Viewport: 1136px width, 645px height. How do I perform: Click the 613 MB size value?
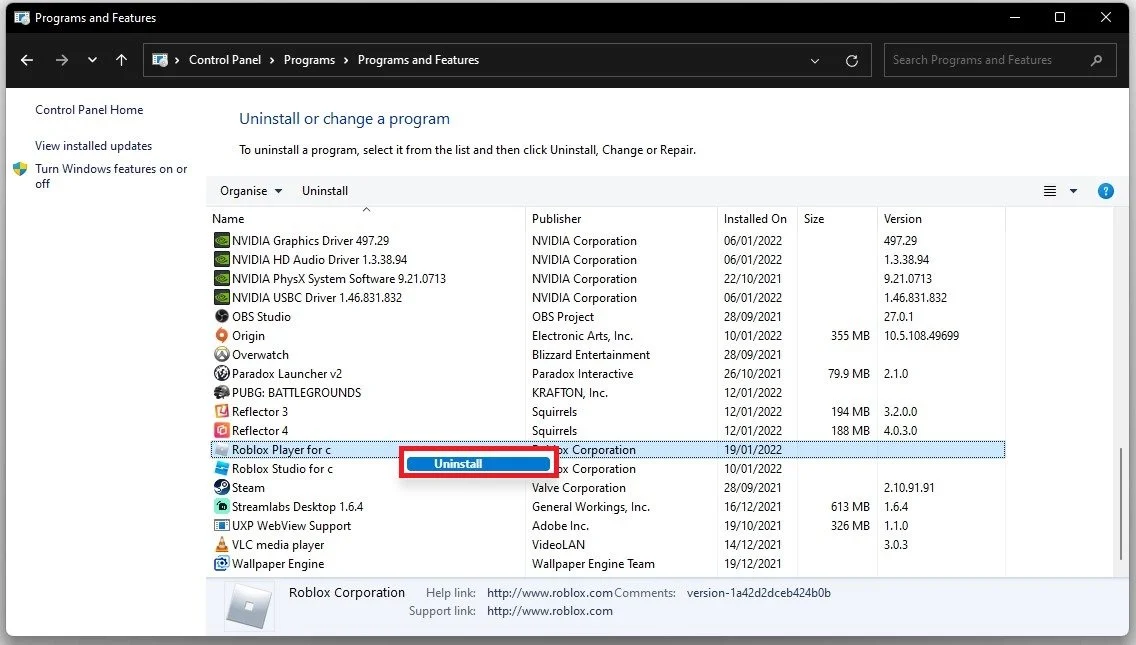coord(850,507)
